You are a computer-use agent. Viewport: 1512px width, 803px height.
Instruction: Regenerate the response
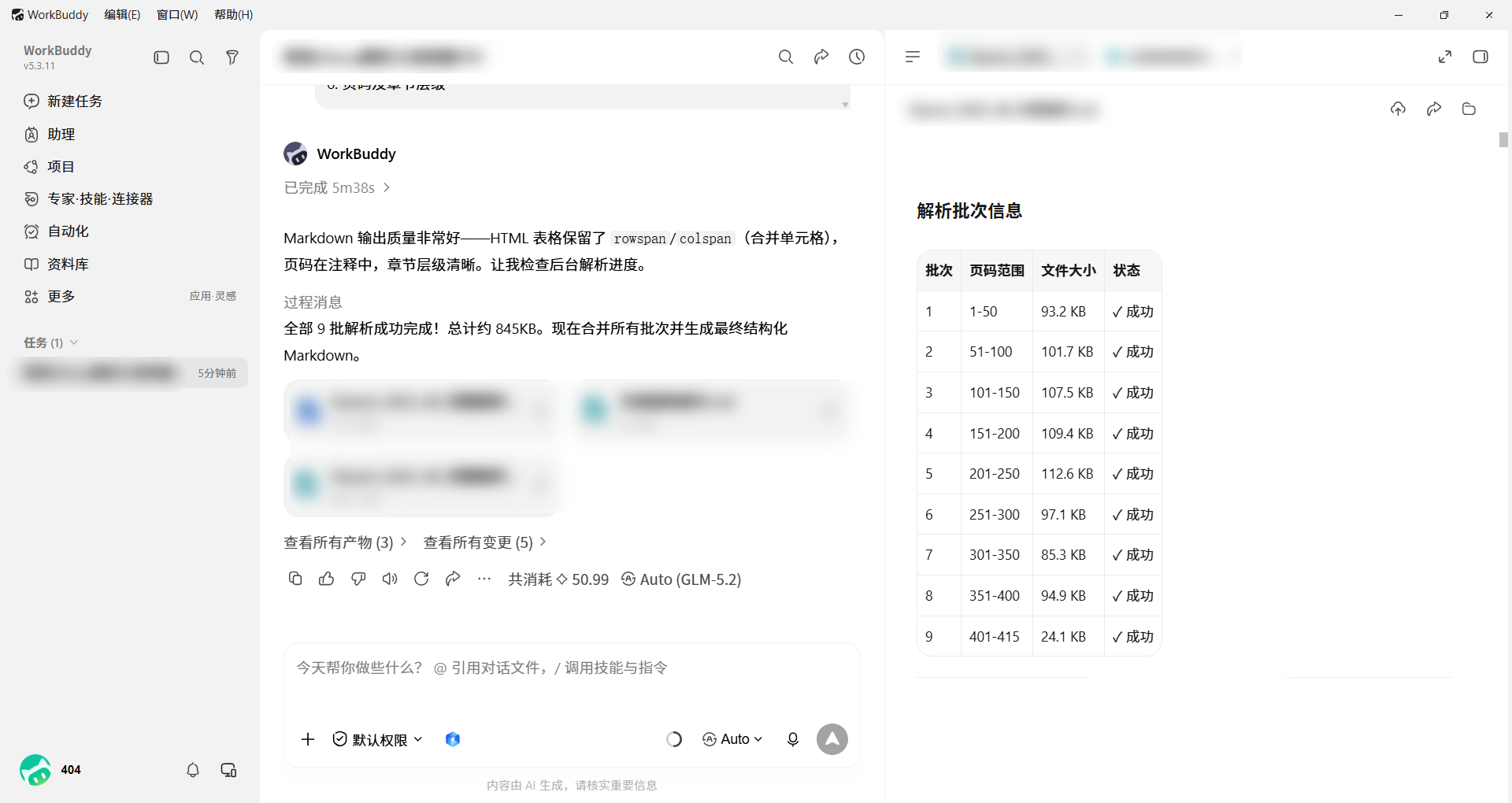[421, 579]
